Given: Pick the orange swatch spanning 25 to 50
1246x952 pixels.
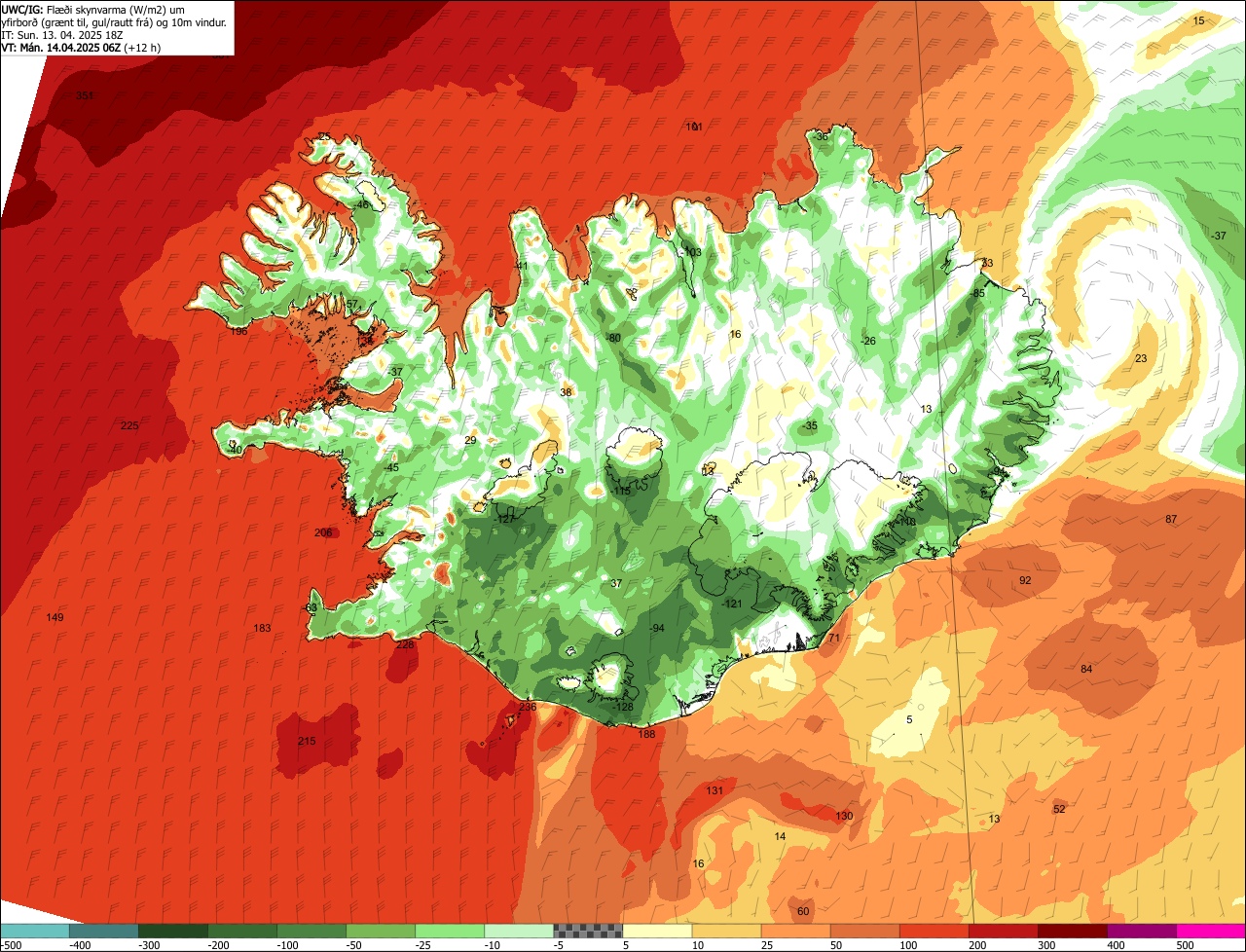Looking at the screenshot, I should click(796, 931).
